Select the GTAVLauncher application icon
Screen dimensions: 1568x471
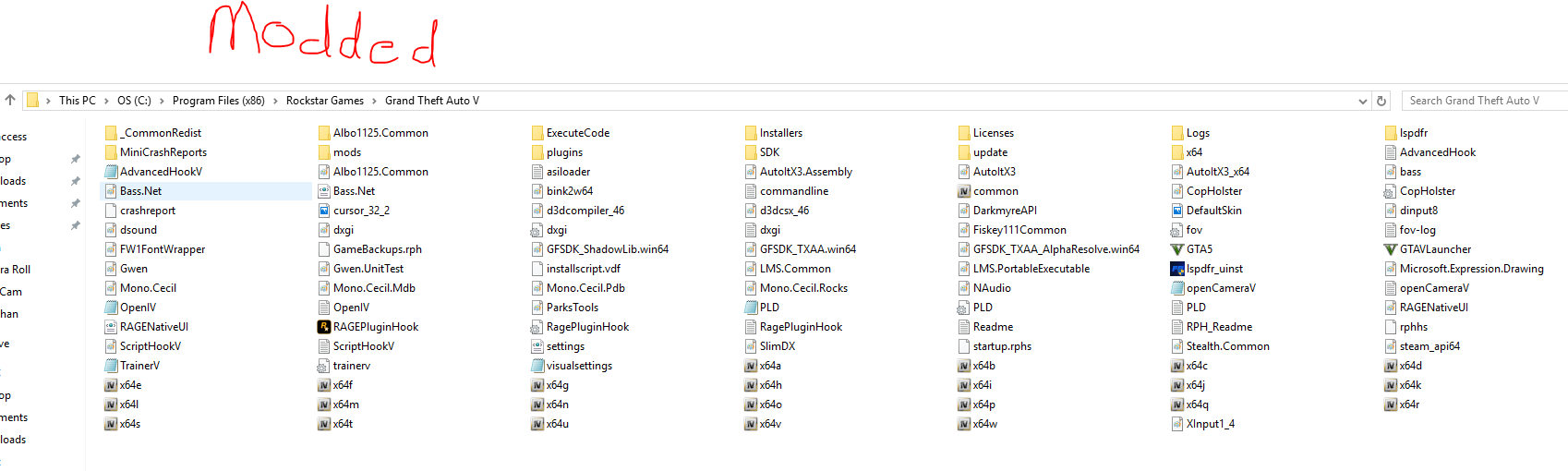(x=1391, y=249)
